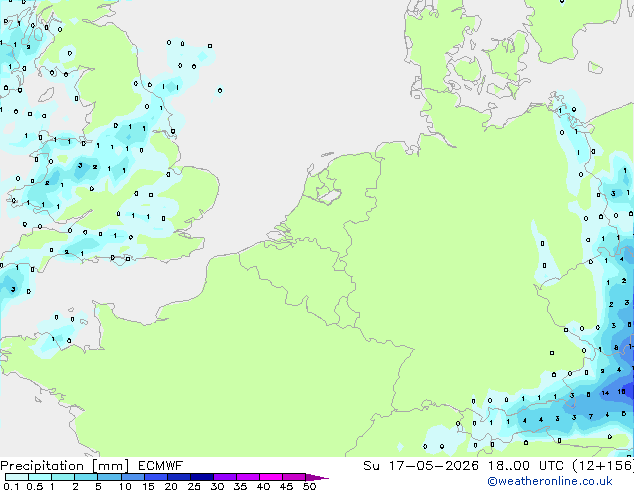Pick the 10–15 mm blue legend swatch
The image size is (634, 490).
(x=132, y=477)
